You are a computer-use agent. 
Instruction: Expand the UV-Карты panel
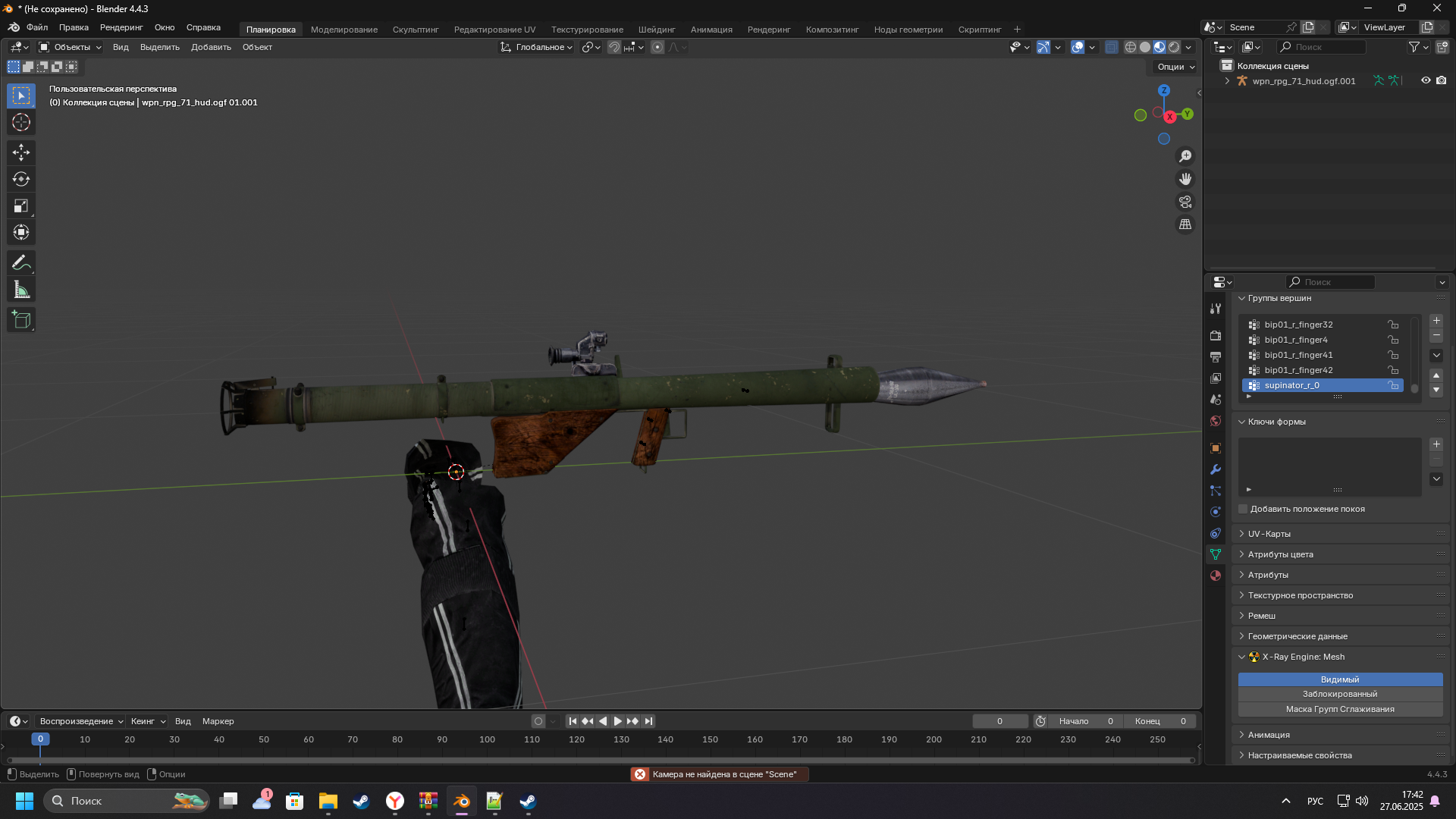point(1269,534)
